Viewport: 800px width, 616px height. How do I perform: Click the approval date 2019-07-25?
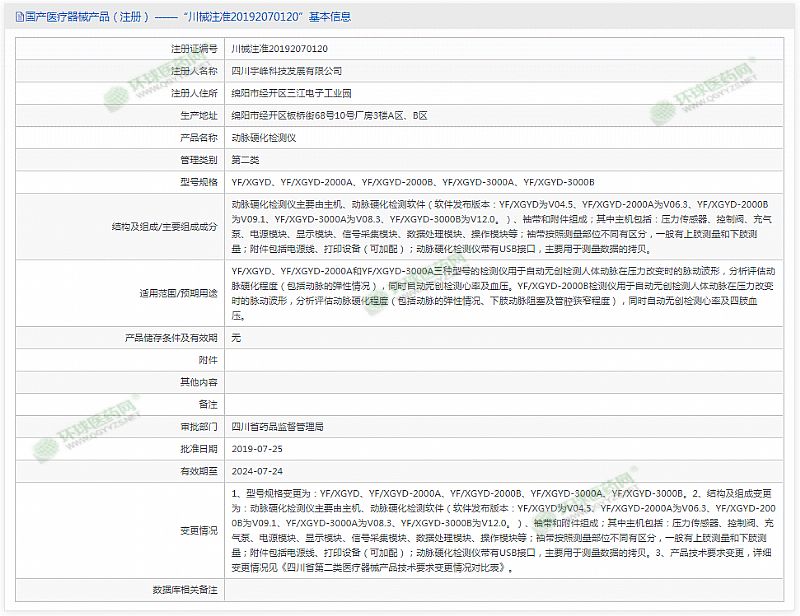tap(257, 448)
